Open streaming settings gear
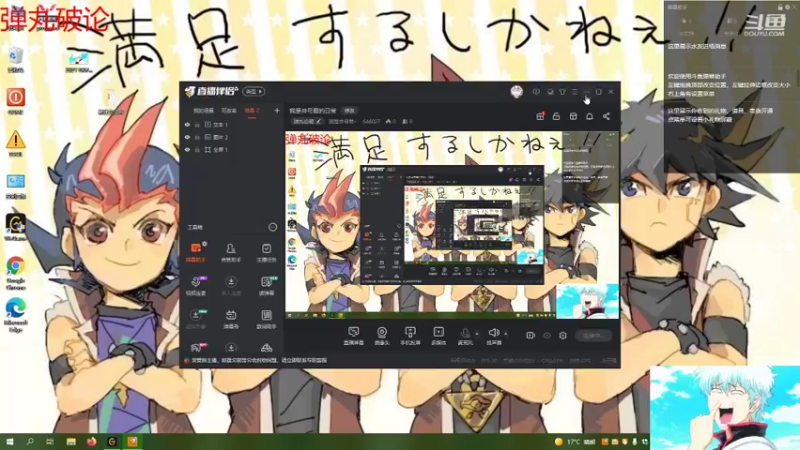This screenshot has height=450, width=800. (x=563, y=335)
